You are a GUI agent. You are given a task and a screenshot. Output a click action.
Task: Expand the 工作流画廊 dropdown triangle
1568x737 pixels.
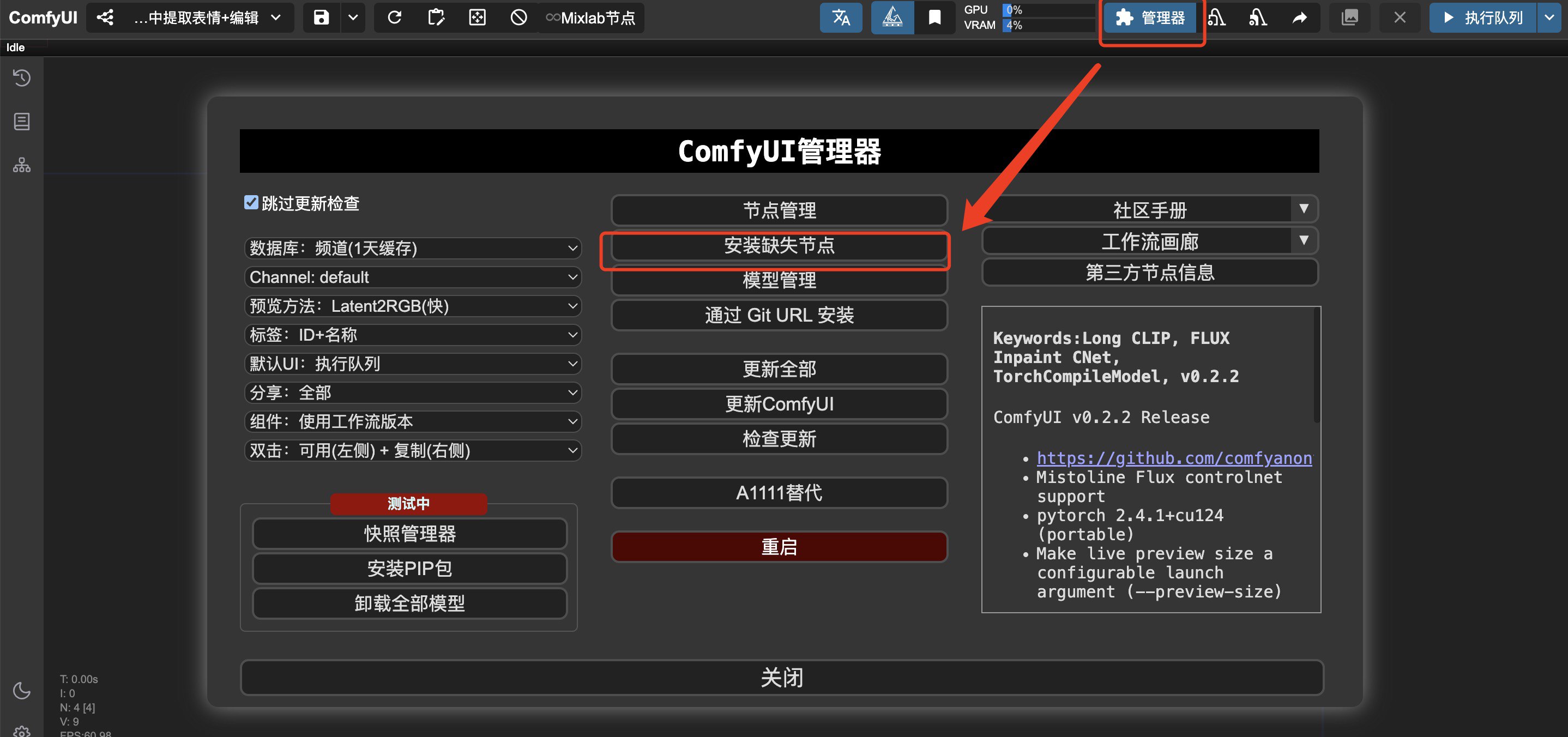[1304, 240]
